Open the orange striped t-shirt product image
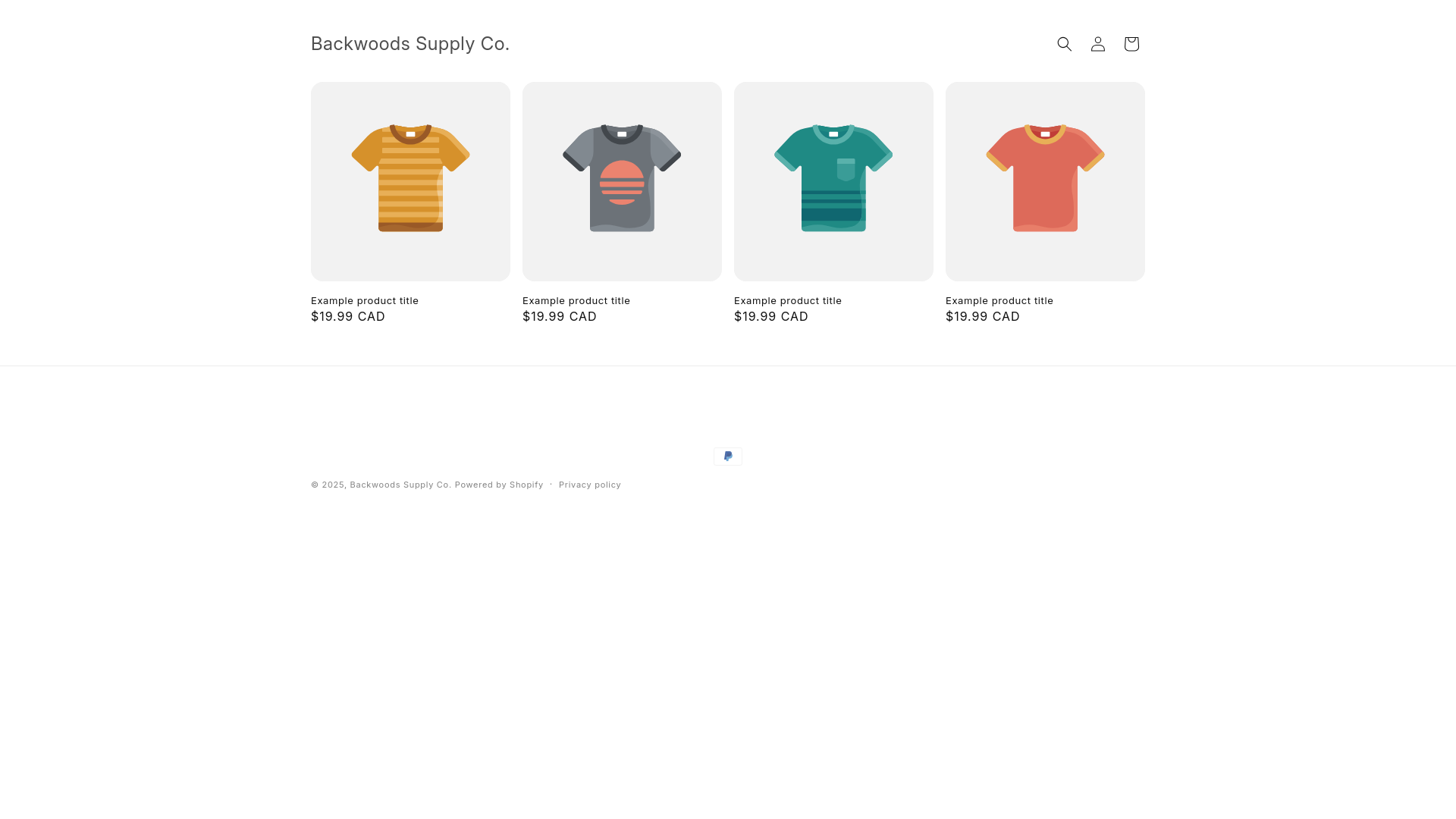Image resolution: width=1456 pixels, height=819 pixels. pos(410,181)
